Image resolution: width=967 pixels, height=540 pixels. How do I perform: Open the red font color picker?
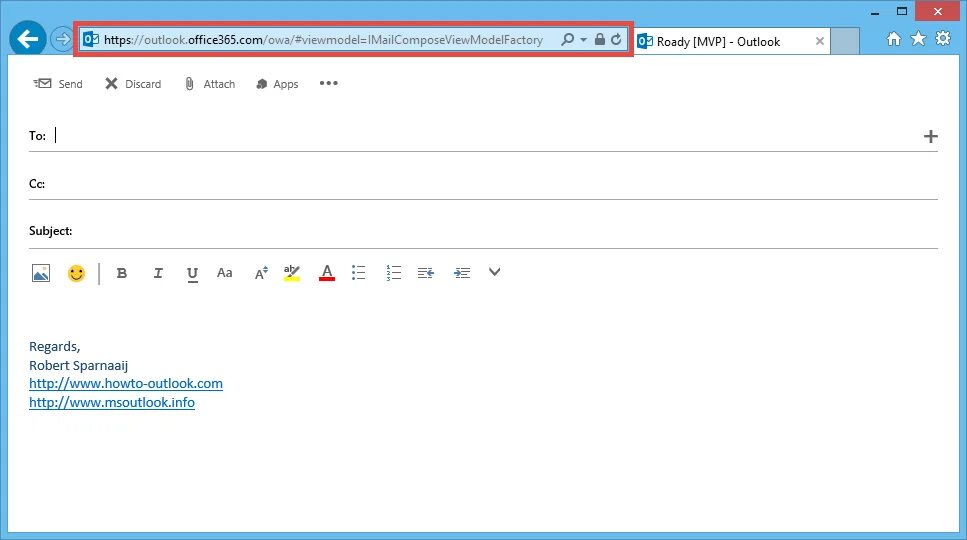[327, 272]
